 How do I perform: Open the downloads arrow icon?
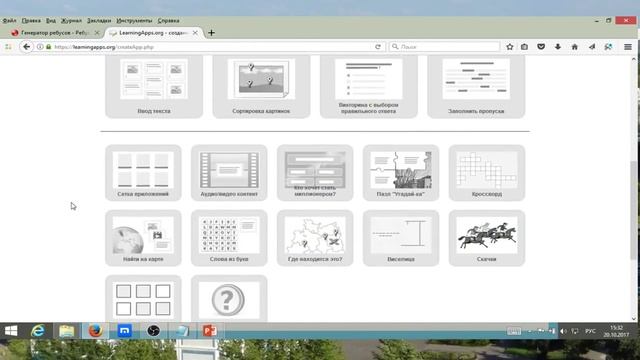(558, 47)
